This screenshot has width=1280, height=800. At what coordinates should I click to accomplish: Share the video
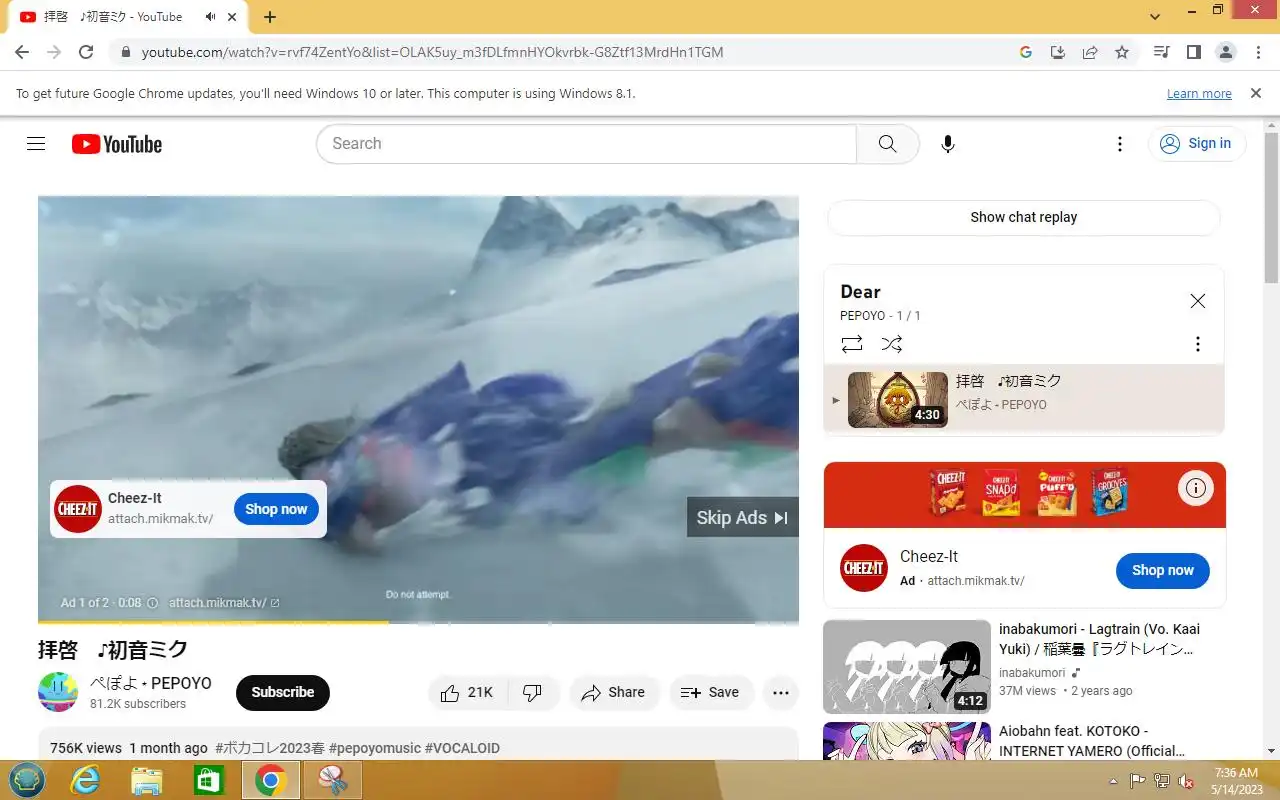coord(613,692)
